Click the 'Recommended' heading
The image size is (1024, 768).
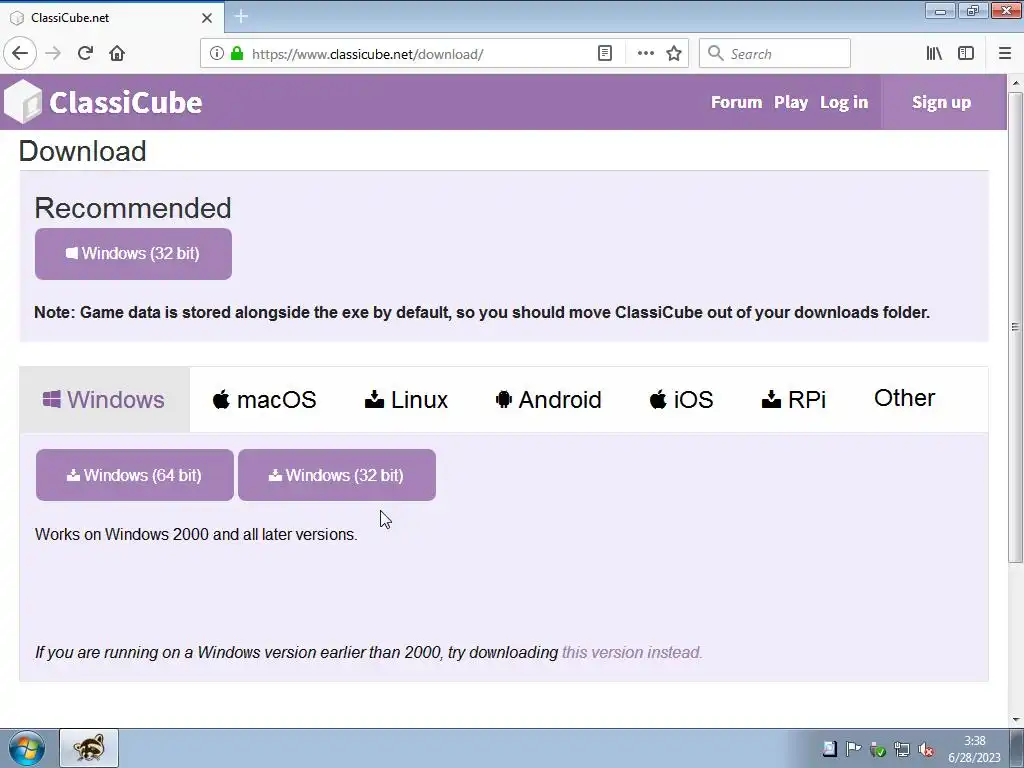click(x=133, y=208)
